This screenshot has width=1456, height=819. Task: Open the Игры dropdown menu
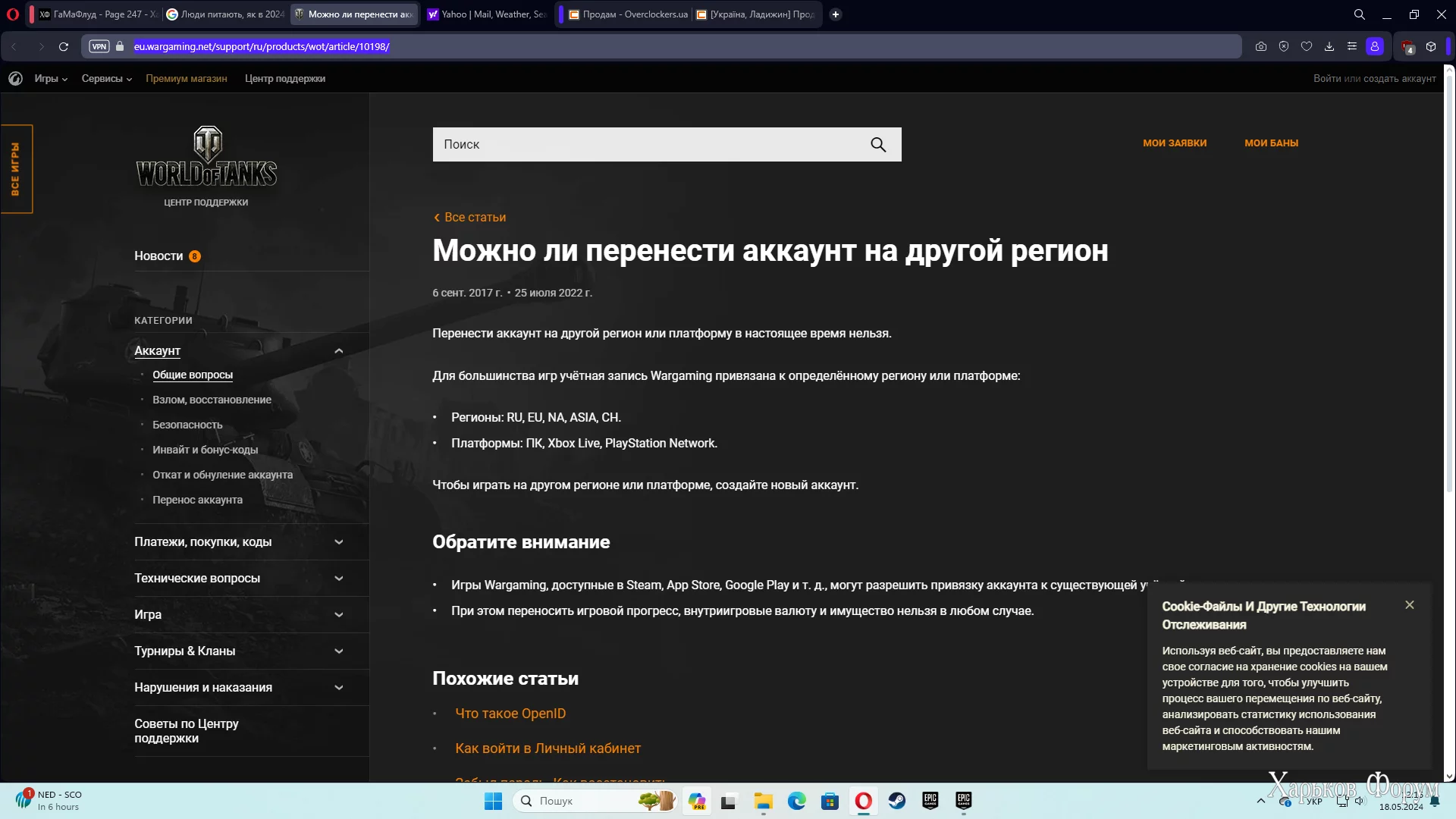(50, 79)
